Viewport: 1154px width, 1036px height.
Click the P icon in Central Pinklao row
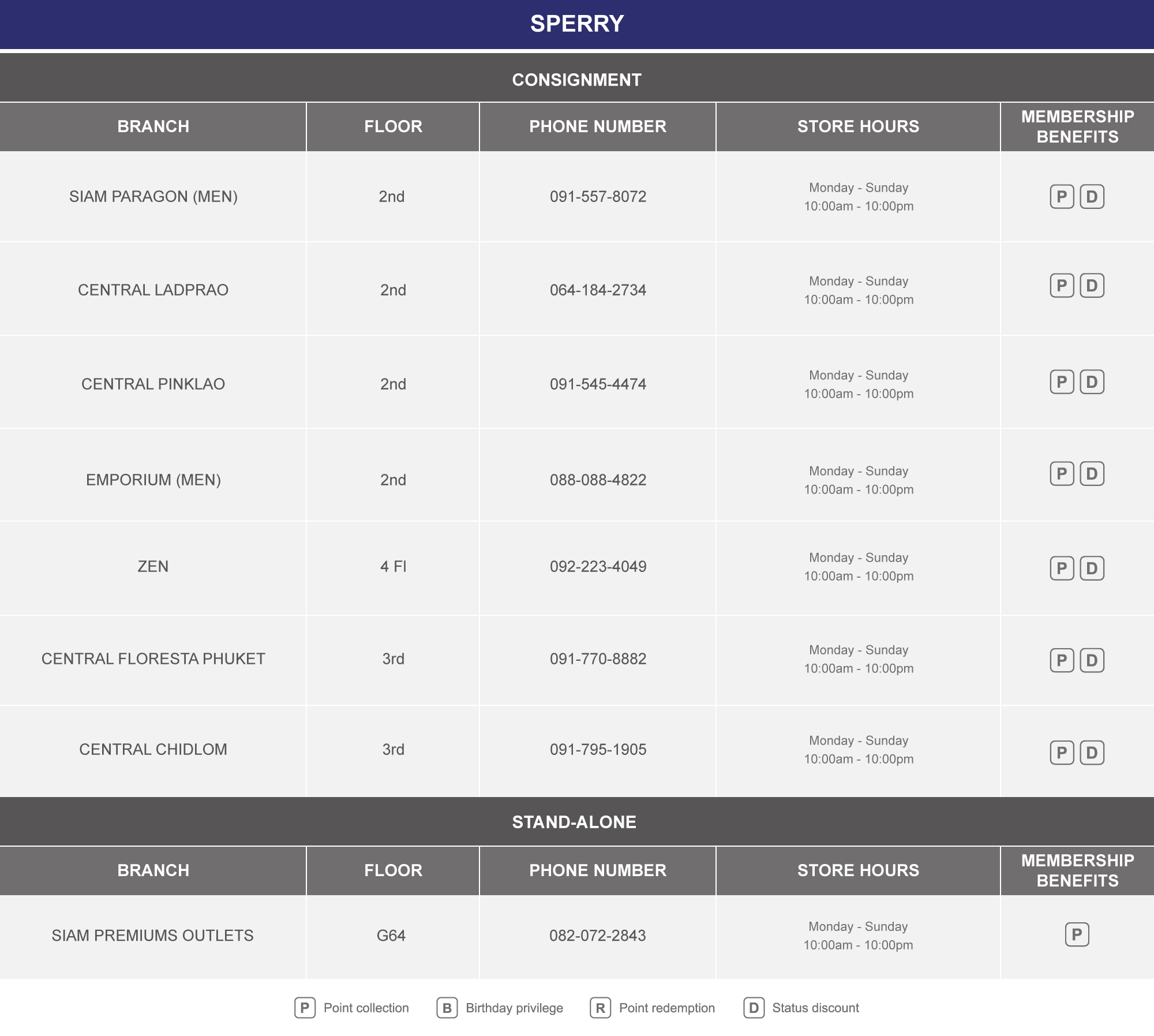[1062, 382]
